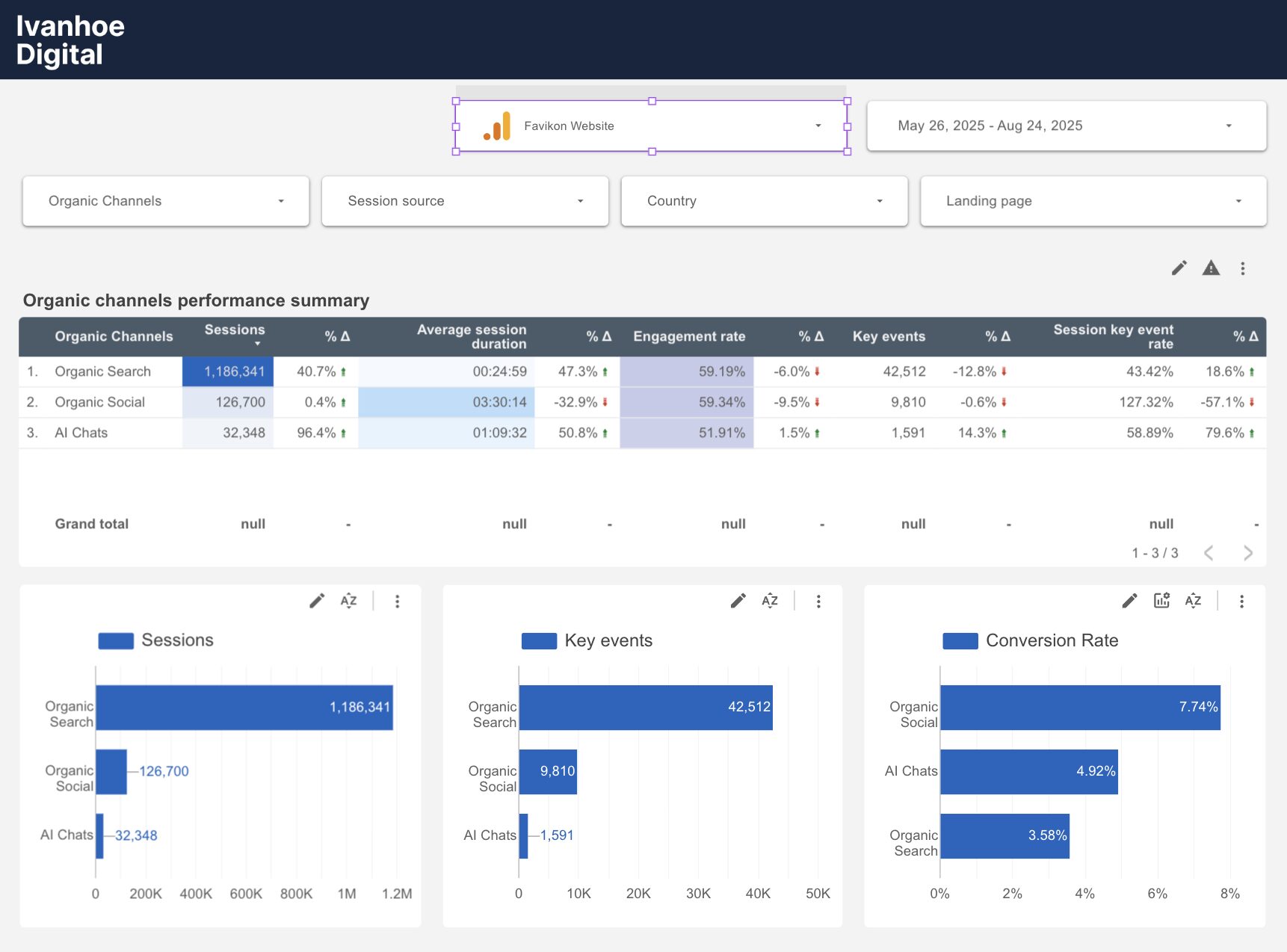Click the pencil edit icon above summary table
Image resolution: width=1287 pixels, height=952 pixels.
point(1179,268)
